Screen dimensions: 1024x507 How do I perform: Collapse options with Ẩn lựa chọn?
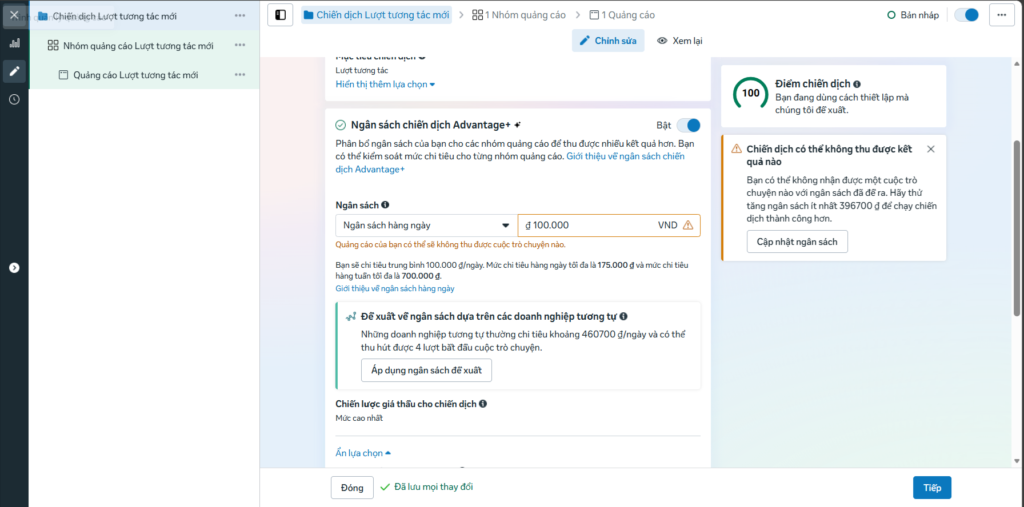click(x=363, y=453)
